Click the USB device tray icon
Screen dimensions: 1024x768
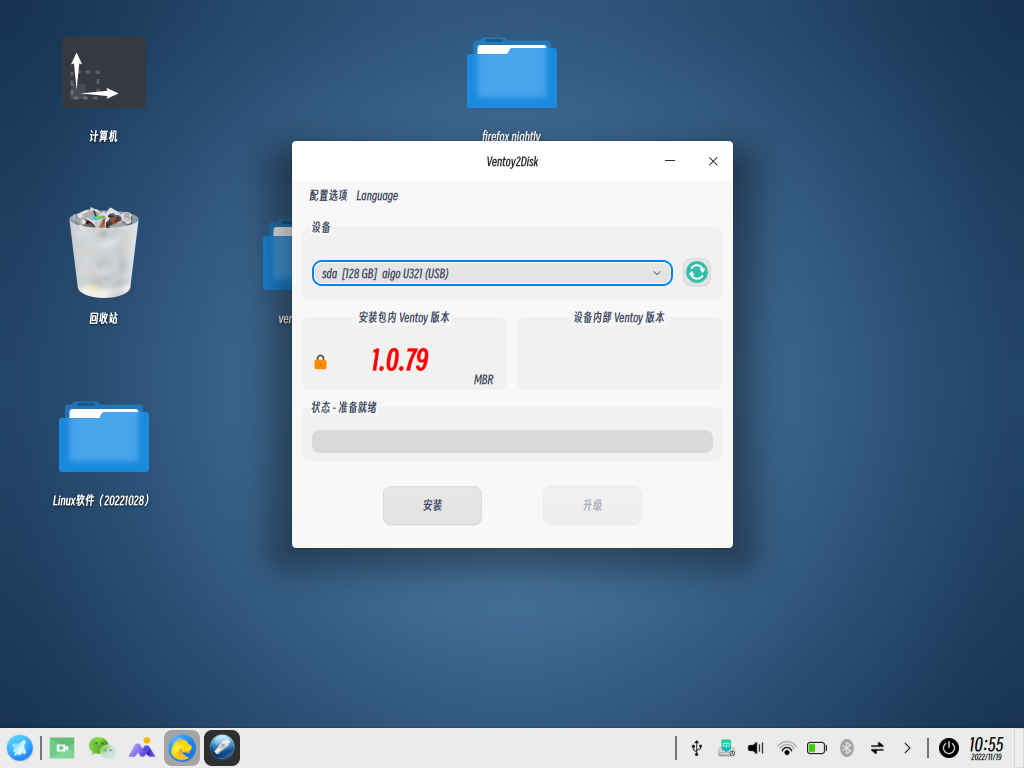pos(697,748)
